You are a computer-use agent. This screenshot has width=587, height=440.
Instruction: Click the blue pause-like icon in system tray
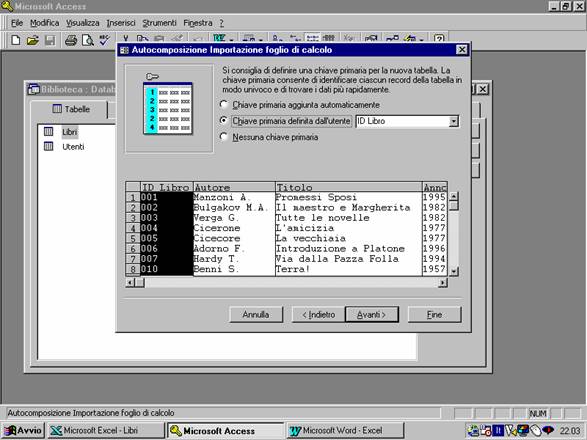click(498, 430)
